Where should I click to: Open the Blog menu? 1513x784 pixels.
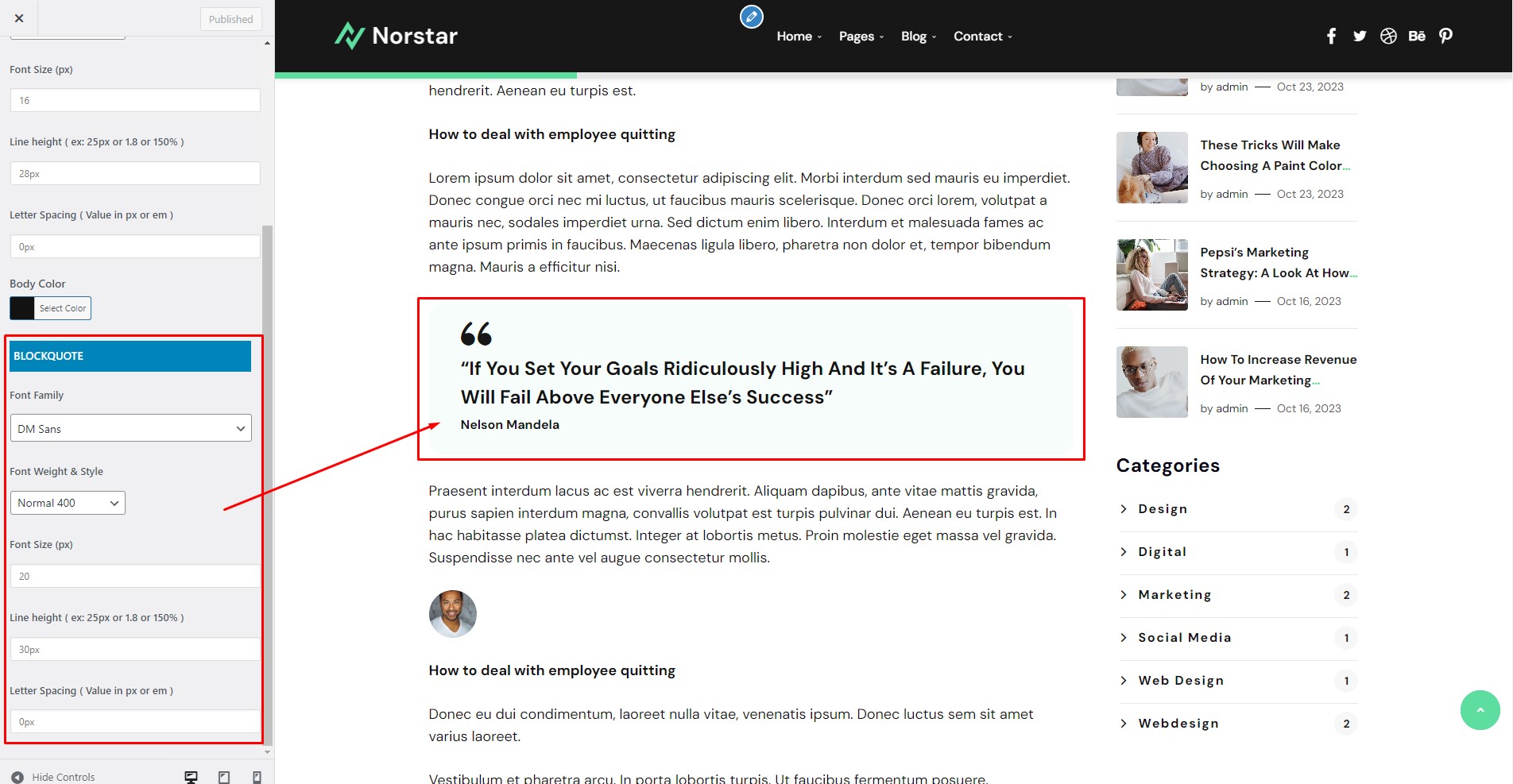[x=919, y=37]
